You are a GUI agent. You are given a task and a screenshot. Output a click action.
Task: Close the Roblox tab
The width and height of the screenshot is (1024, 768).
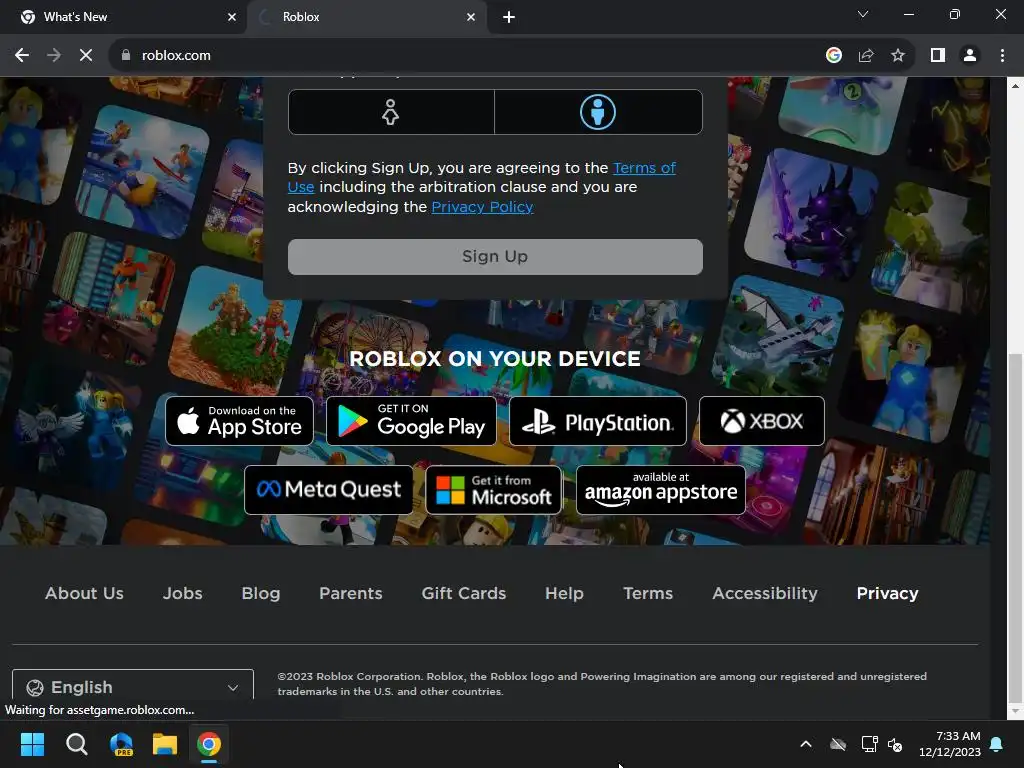471,17
